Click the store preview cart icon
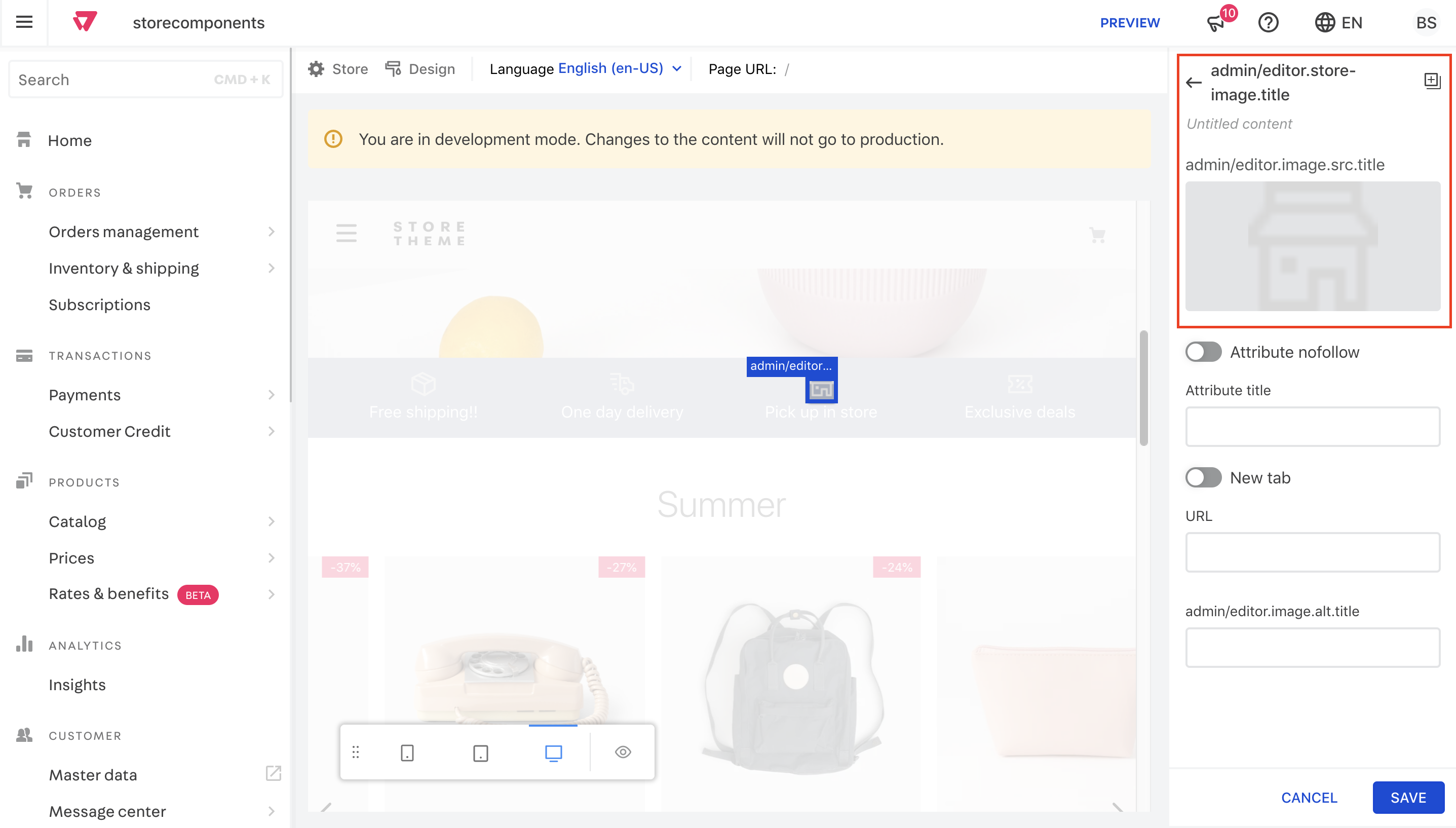 point(1097,235)
